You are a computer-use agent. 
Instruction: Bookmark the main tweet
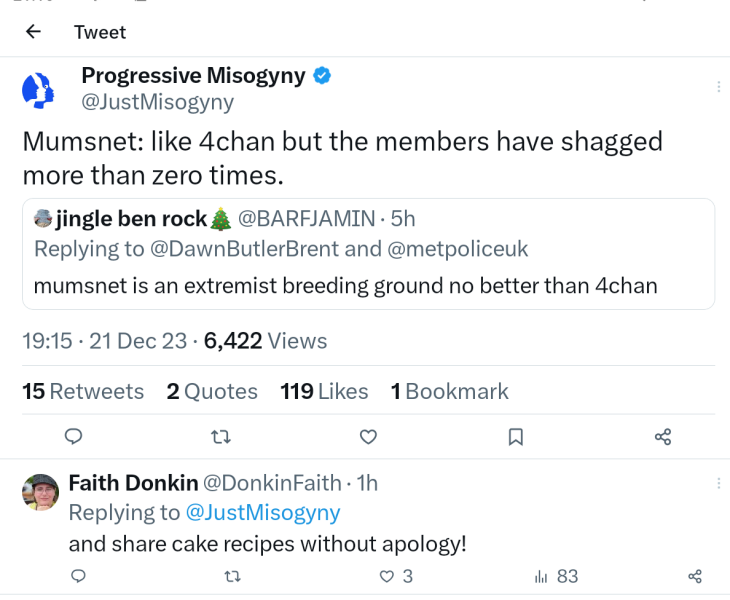[515, 437]
